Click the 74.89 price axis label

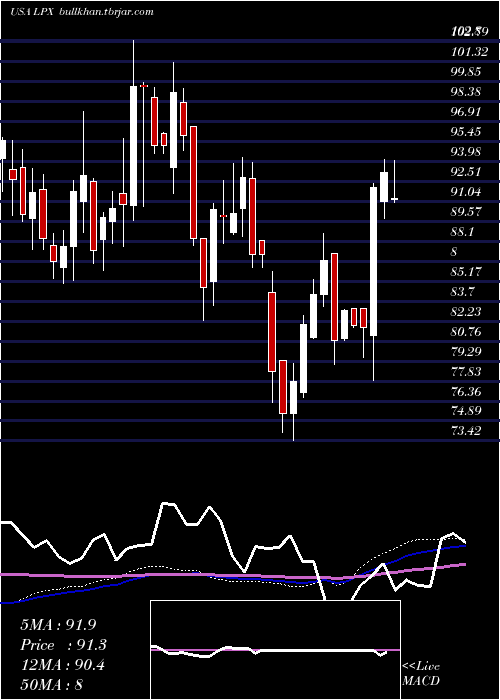468,411
